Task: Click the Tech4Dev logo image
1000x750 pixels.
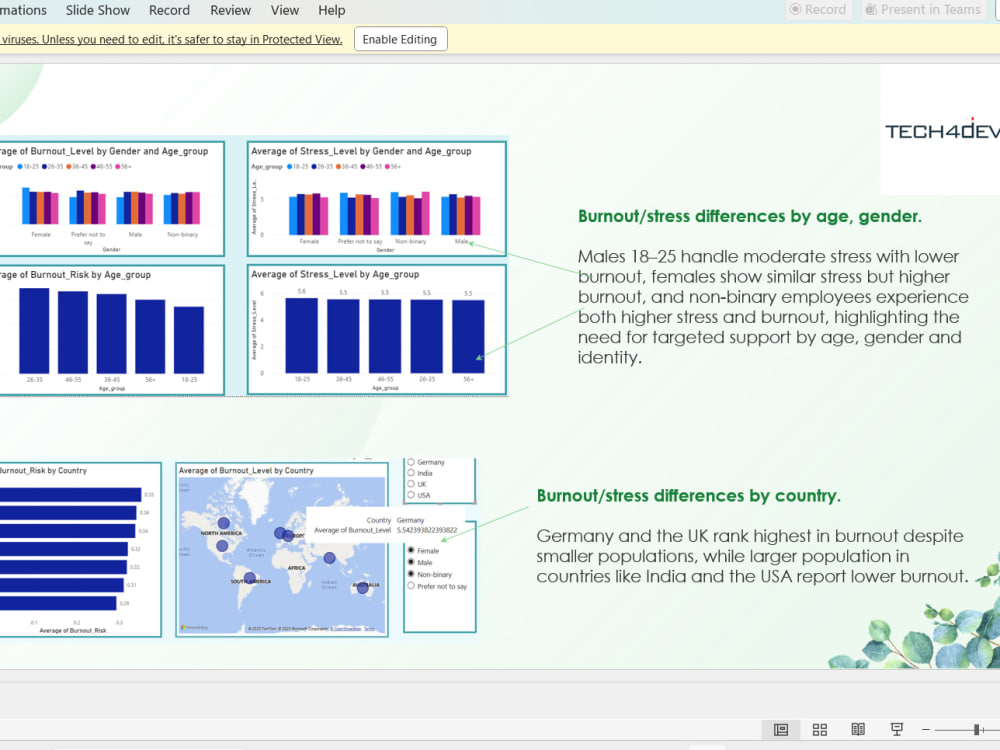Action: (x=941, y=129)
